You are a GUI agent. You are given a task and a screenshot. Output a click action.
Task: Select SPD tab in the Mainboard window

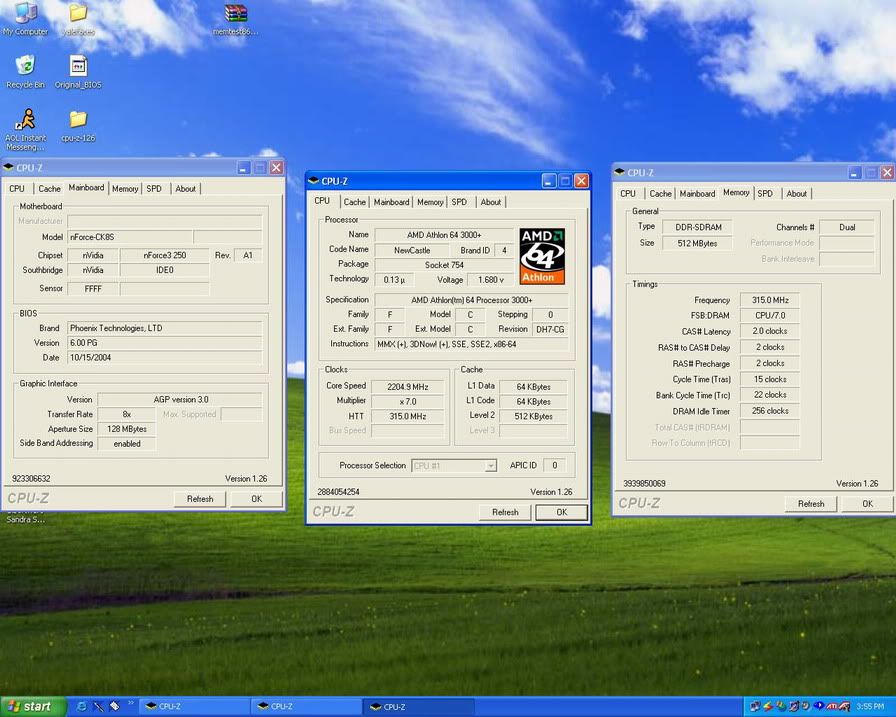pyautogui.click(x=154, y=189)
